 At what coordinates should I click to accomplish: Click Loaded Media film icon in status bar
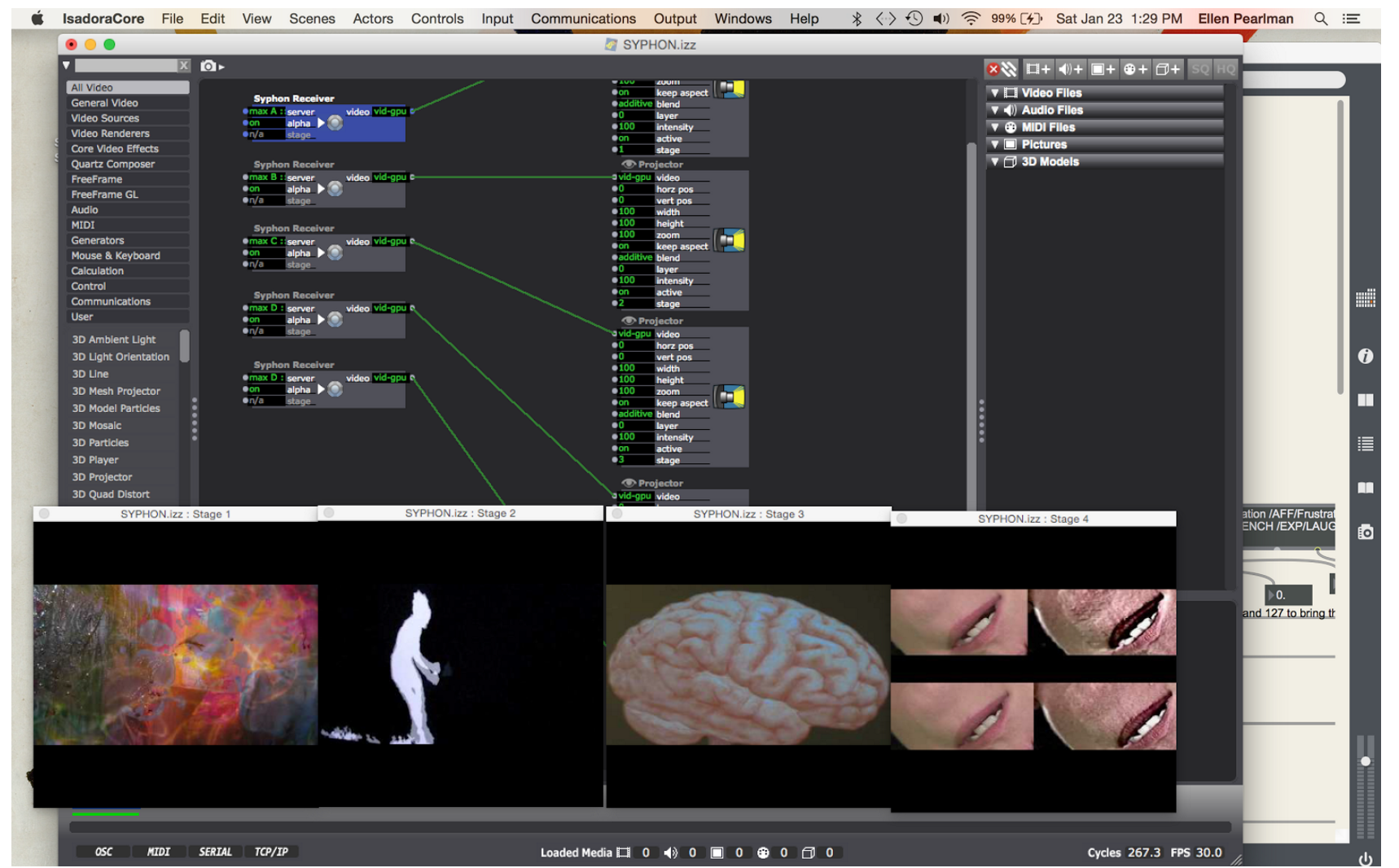pyautogui.click(x=624, y=853)
